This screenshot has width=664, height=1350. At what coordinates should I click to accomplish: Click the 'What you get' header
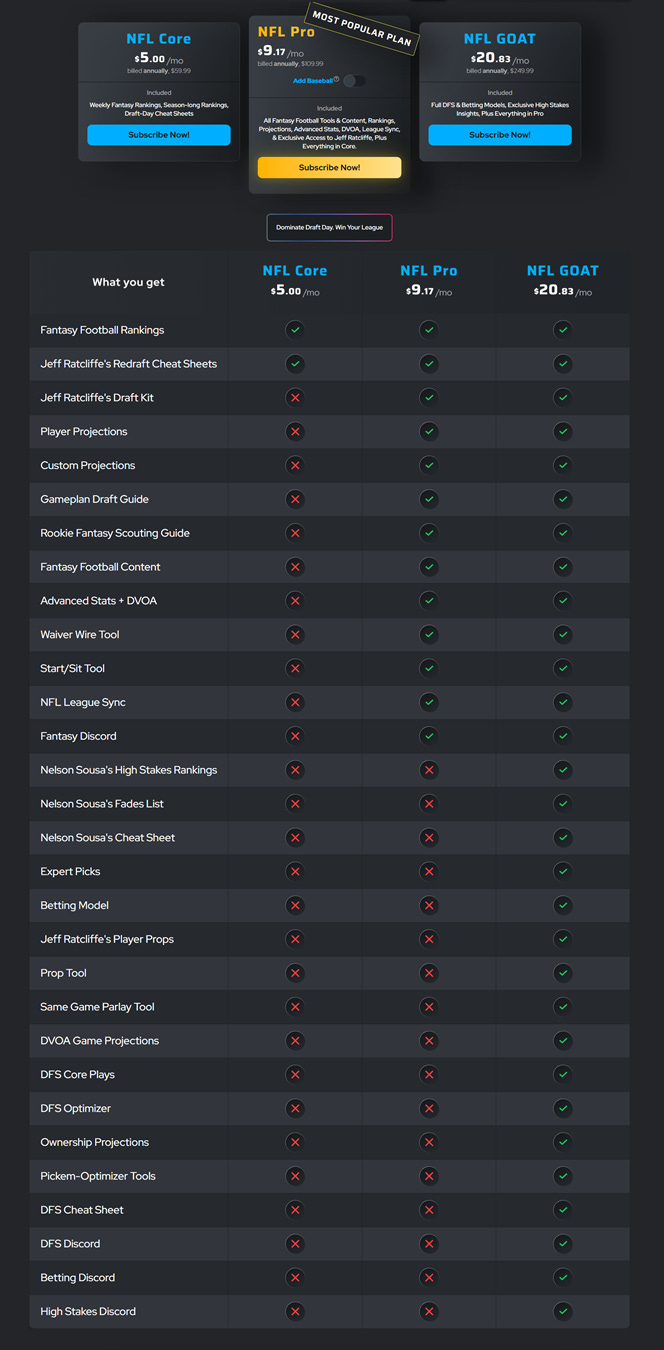pyautogui.click(x=128, y=283)
